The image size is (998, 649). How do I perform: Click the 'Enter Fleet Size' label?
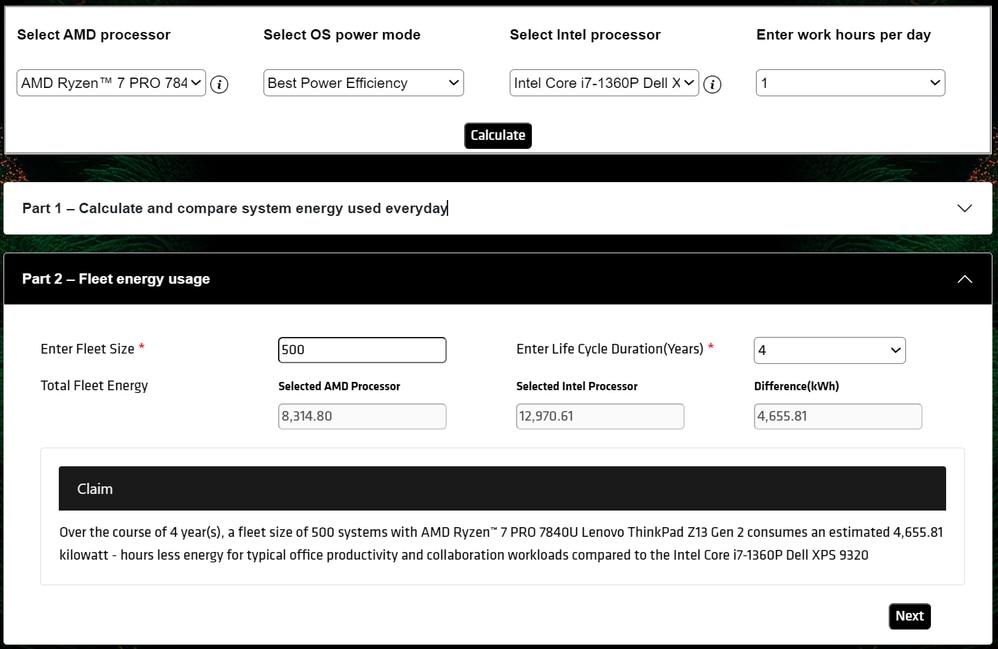(x=88, y=349)
